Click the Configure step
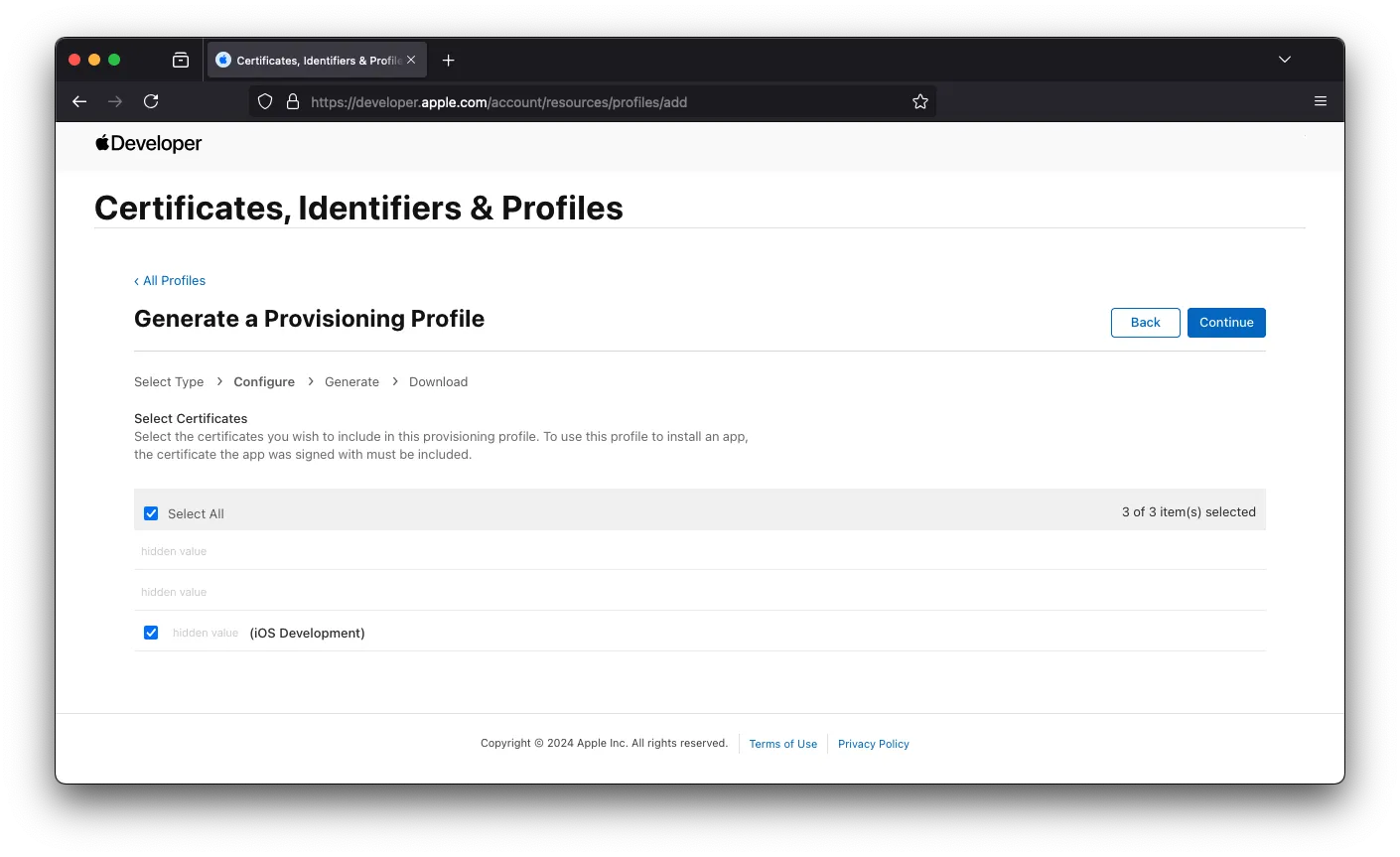 [x=264, y=382]
